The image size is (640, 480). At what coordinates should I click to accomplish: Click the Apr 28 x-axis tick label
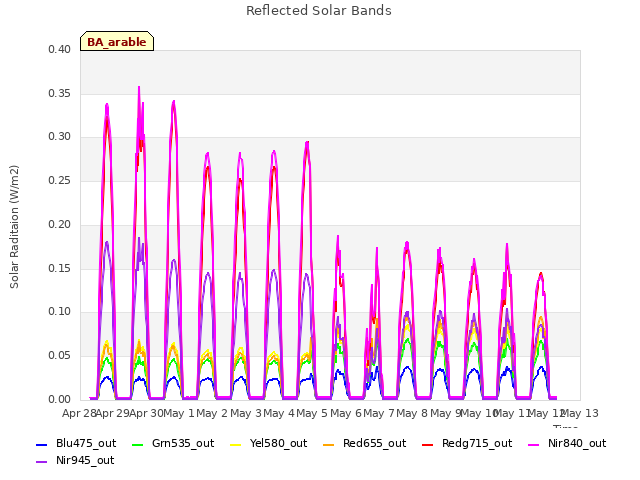coord(79,413)
